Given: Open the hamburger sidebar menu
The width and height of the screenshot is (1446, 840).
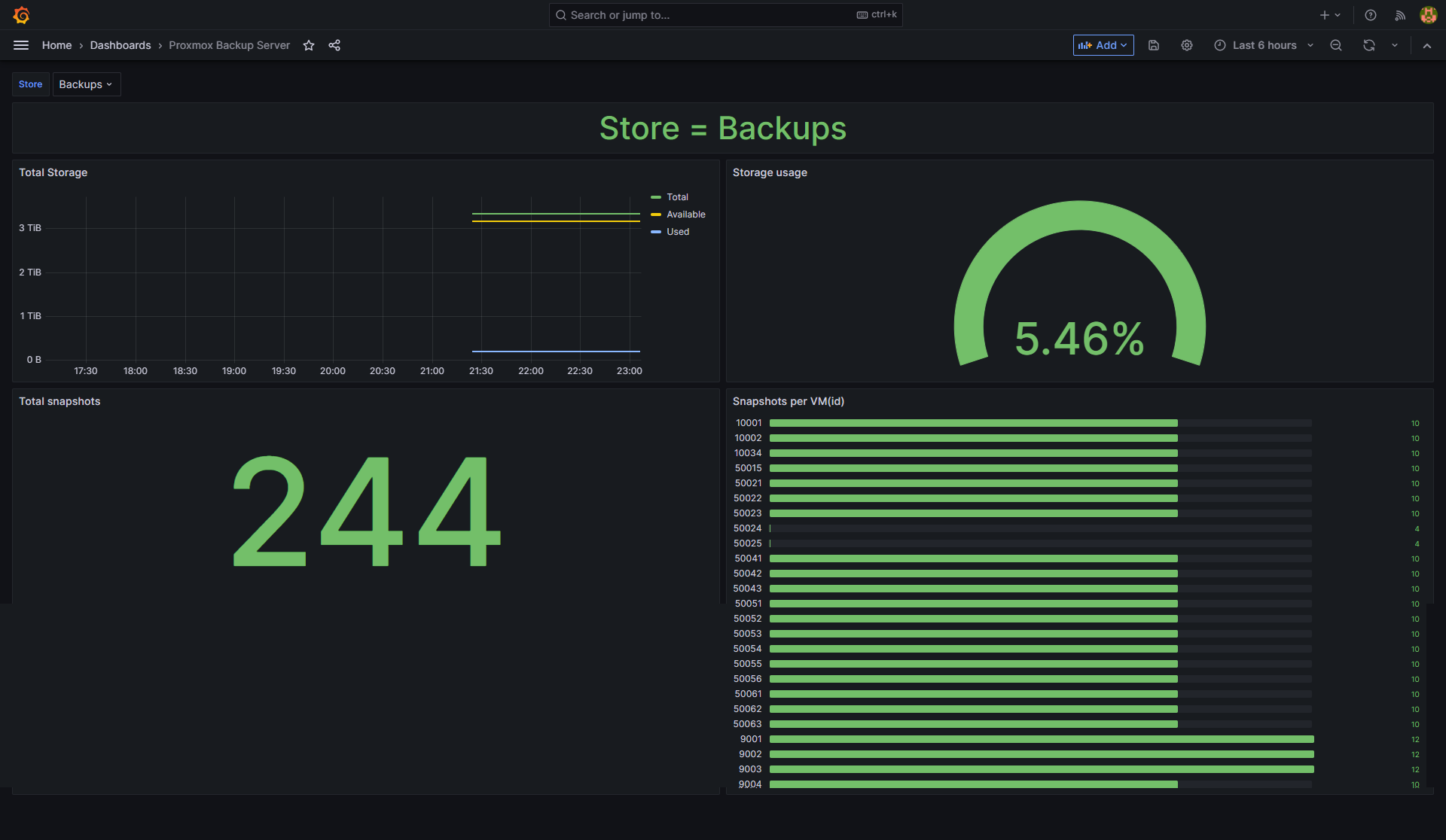Looking at the screenshot, I should 21,45.
